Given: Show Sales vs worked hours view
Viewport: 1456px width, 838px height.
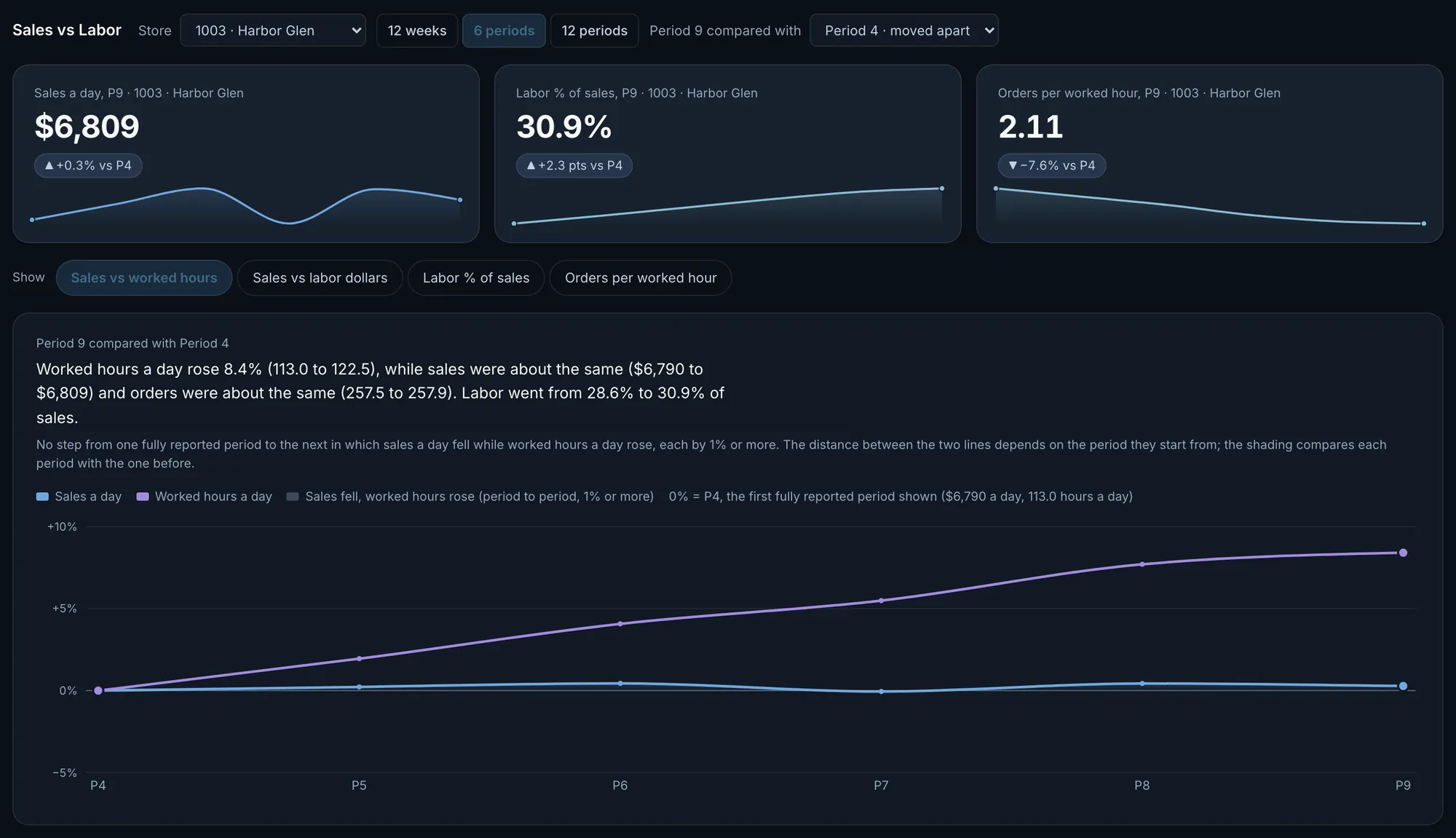Looking at the screenshot, I should [x=144, y=278].
